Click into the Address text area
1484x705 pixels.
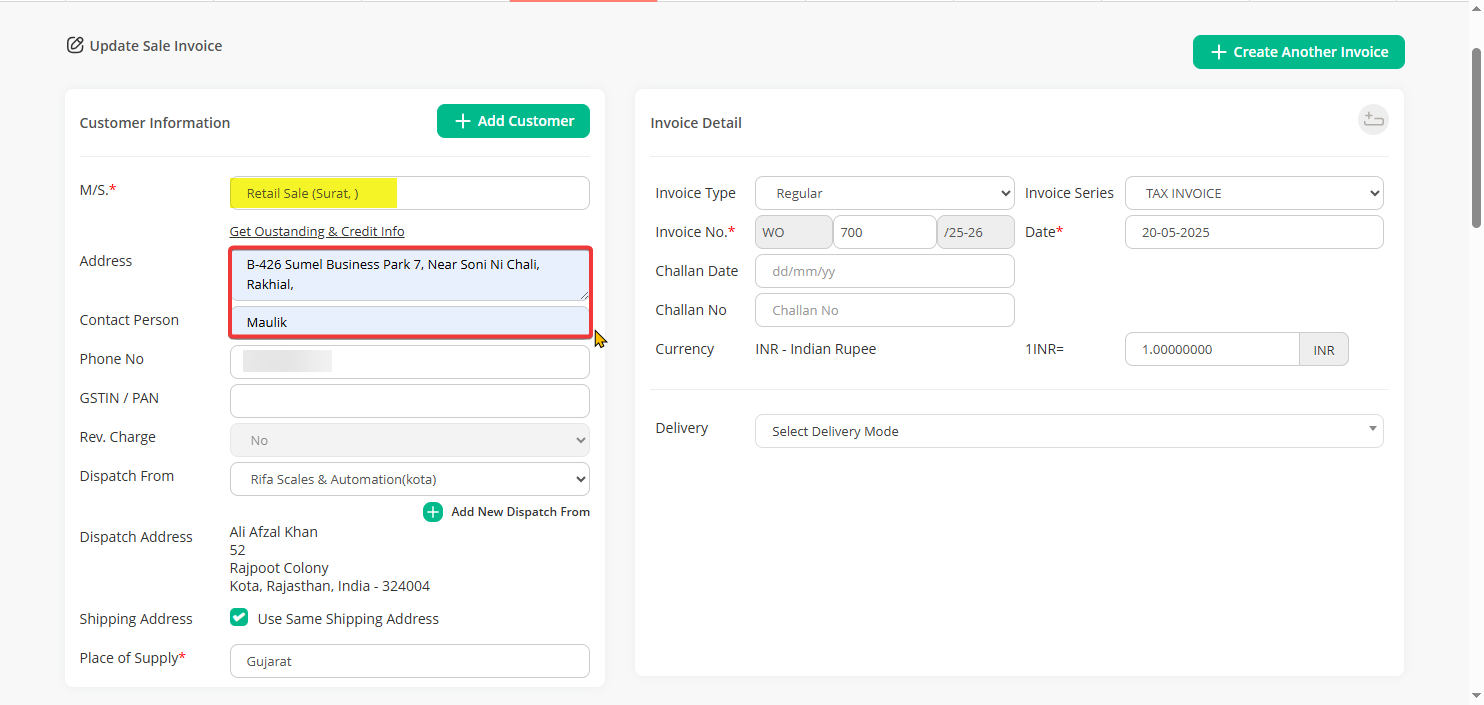coord(409,275)
